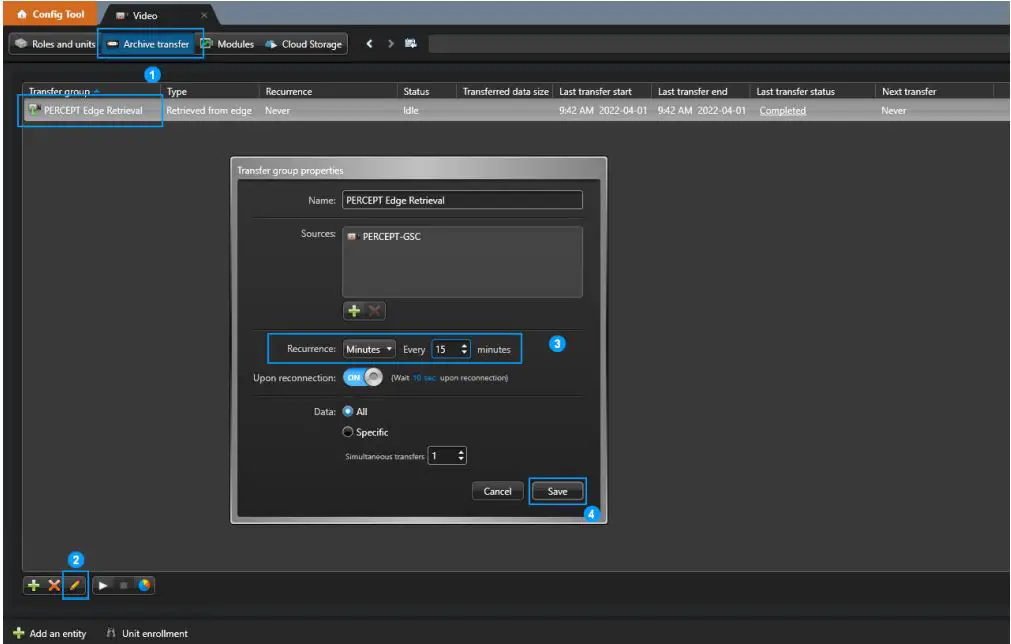Image resolution: width=1011 pixels, height=644 pixels.
Task: Click the colored pie chart icon
Action: pos(144,585)
